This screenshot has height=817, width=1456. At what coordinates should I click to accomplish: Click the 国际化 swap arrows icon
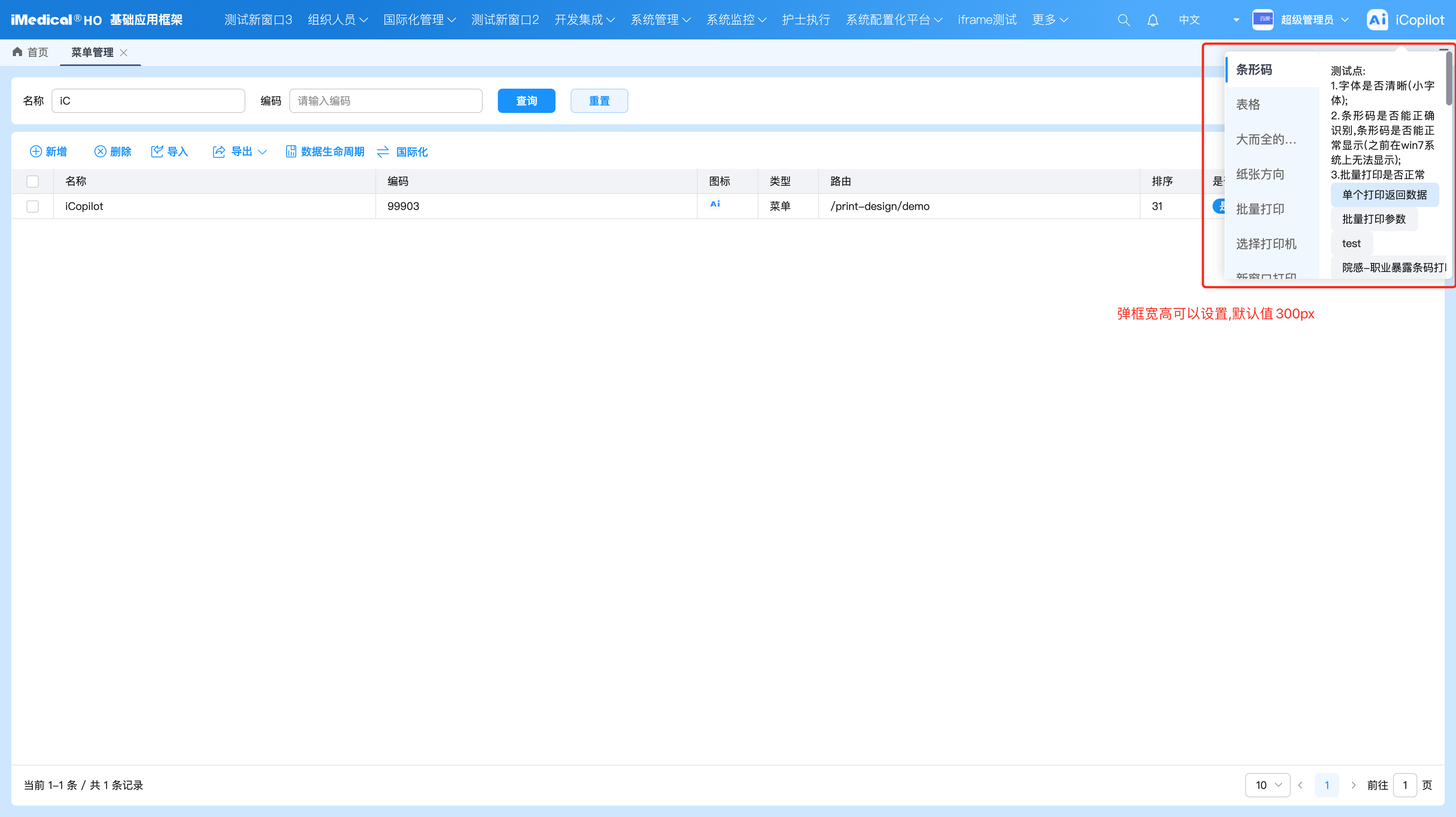[x=383, y=152]
